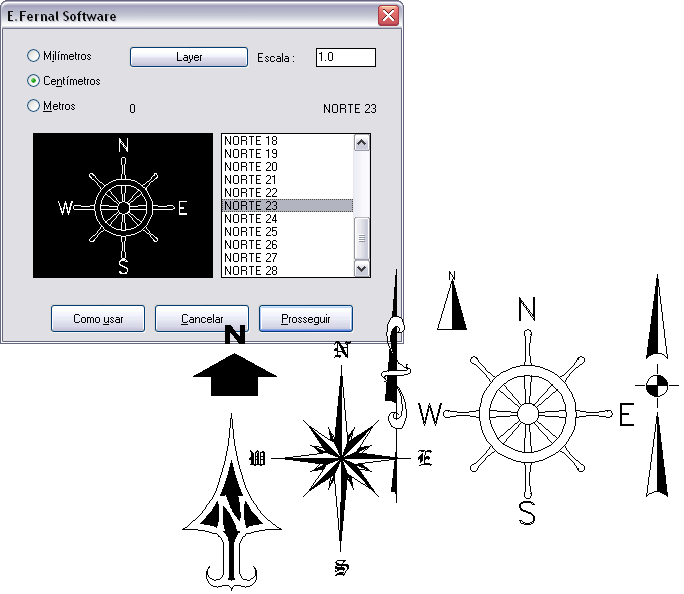Choose the Centímetros unit option
Image resolution: width=684 pixels, height=594 pixels.
point(34,81)
